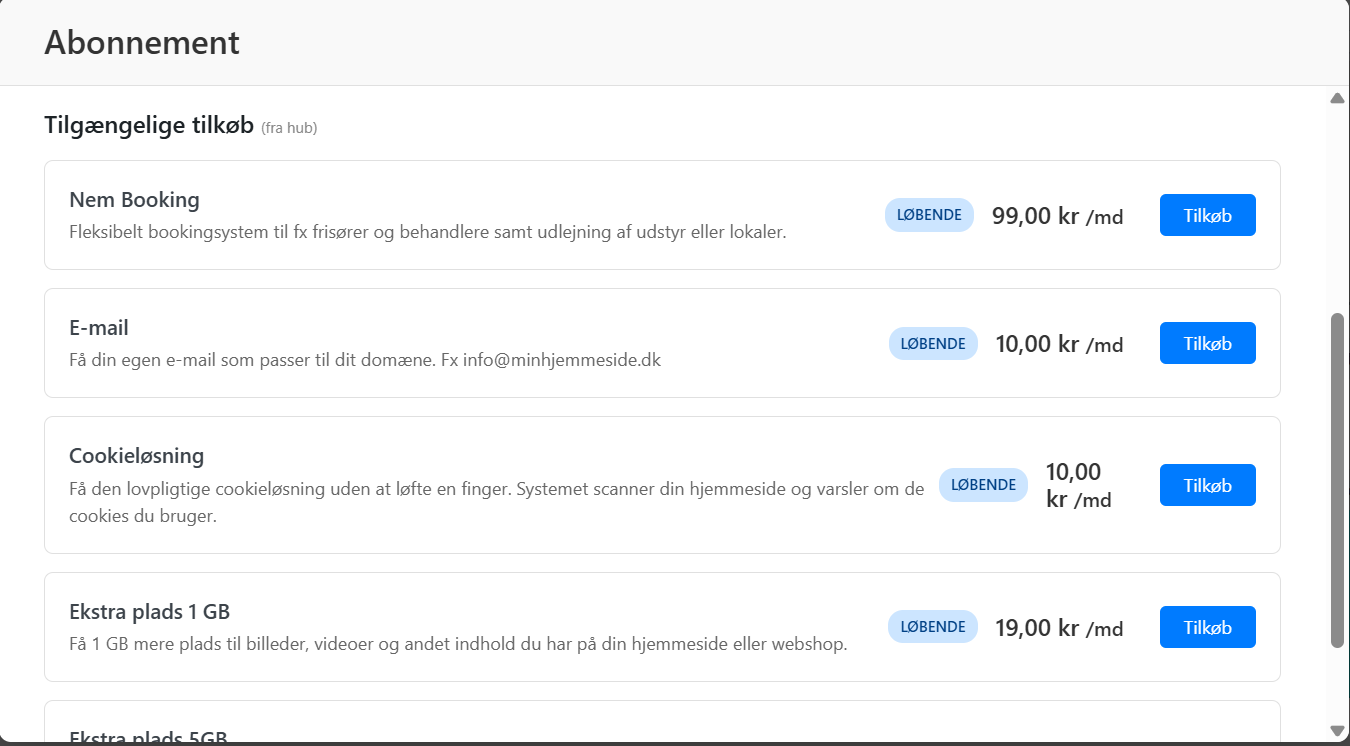The height and width of the screenshot is (746, 1350).
Task: Select the 'Cookieløsning' title text
Action: pyautogui.click(x=136, y=456)
